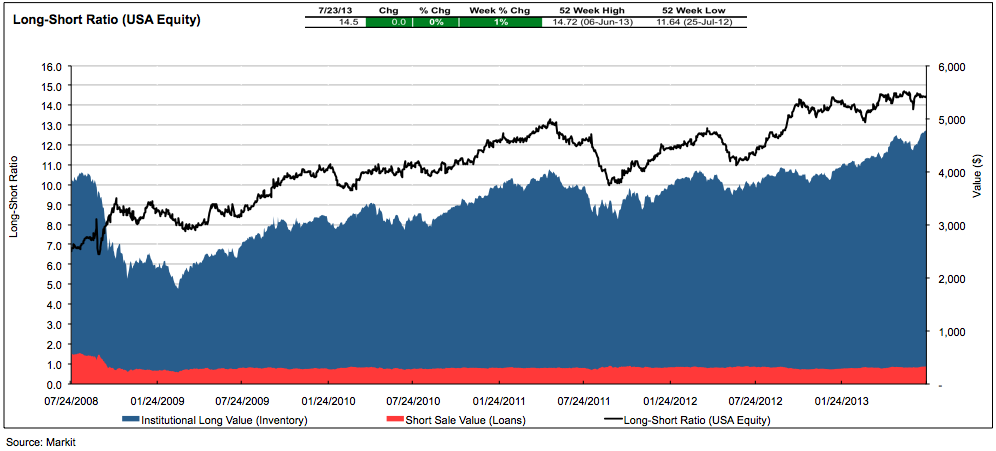Click the 'Source: Markit' text

41,442
